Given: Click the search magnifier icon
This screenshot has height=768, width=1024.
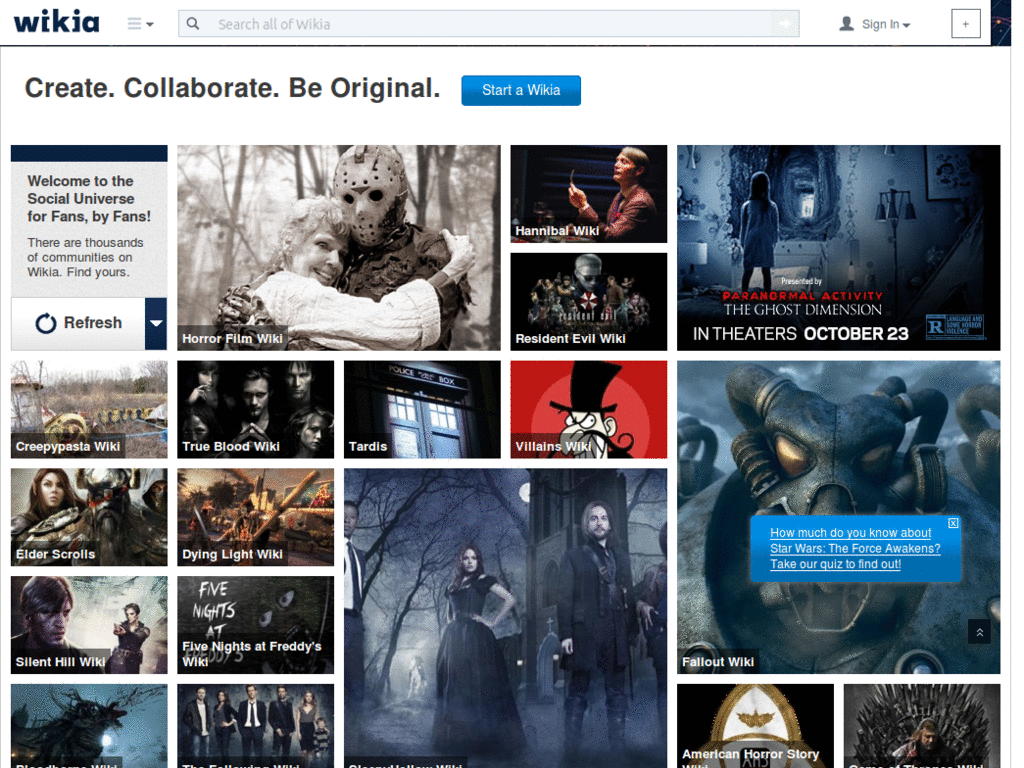Looking at the screenshot, I should click(193, 24).
